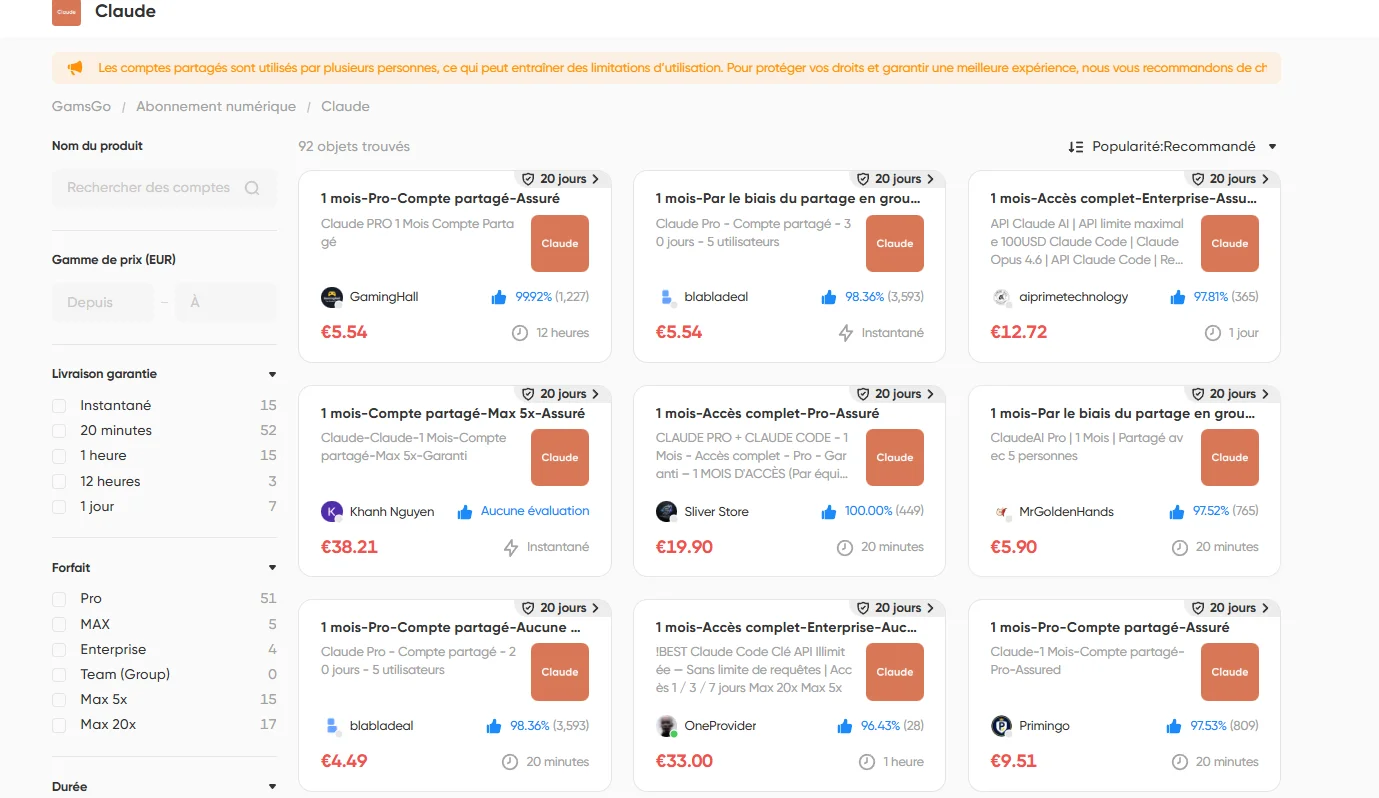Open the Popularité:Recommandé sort dropdown
This screenshot has height=798, width=1379.
pyautogui.click(x=1173, y=147)
